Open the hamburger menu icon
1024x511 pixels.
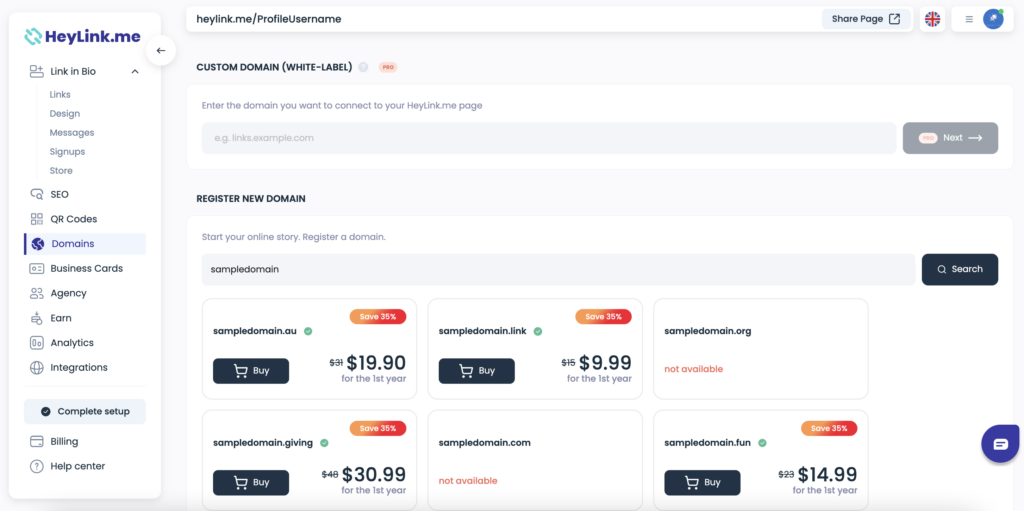click(969, 20)
